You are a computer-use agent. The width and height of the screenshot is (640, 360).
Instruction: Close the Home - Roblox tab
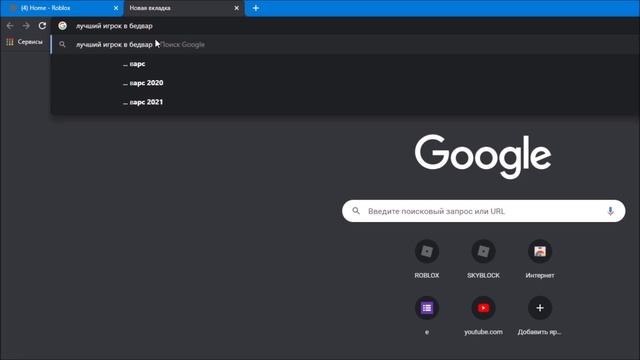tap(116, 8)
